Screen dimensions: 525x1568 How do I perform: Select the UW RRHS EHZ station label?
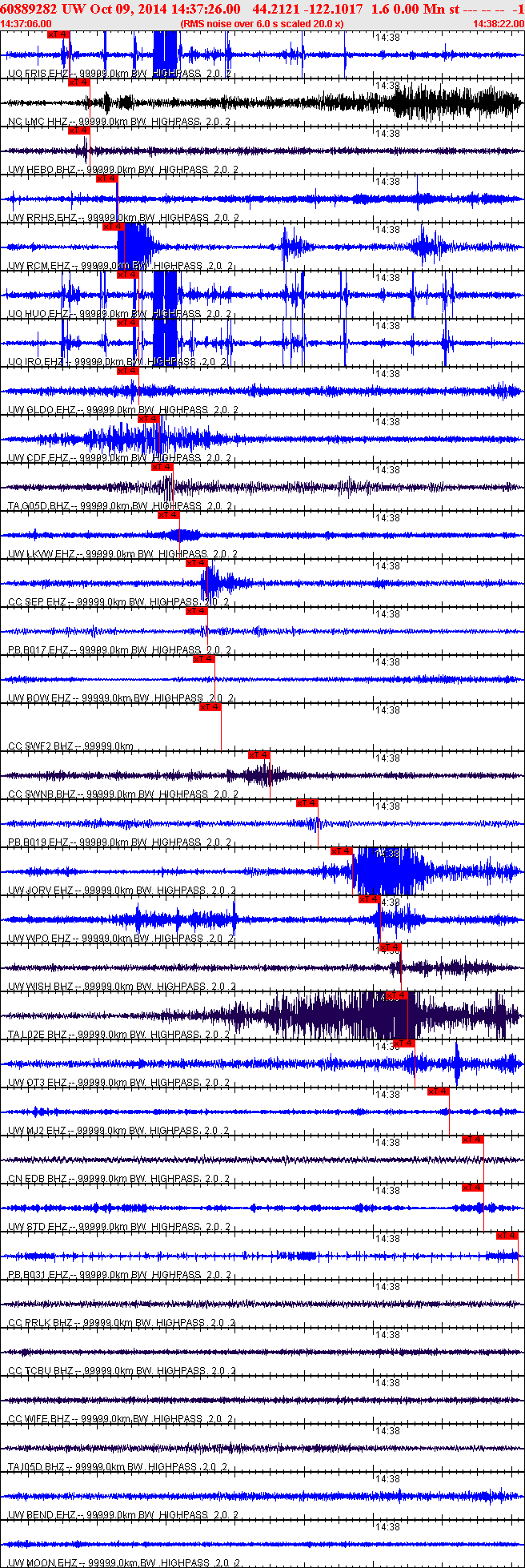123,218
